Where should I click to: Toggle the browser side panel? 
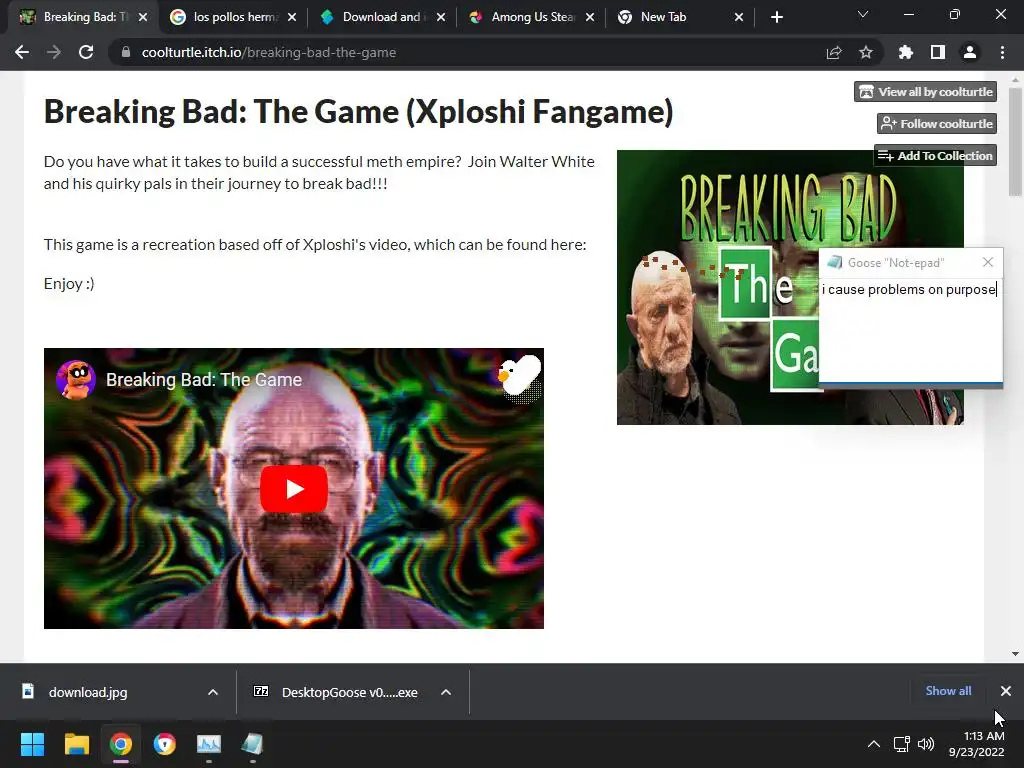tap(938, 52)
